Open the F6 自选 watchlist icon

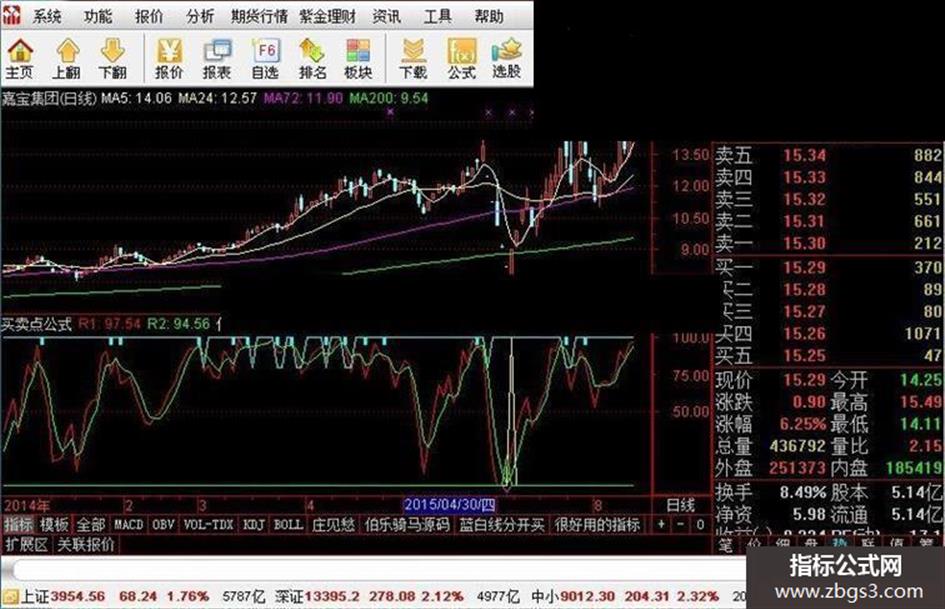265,58
